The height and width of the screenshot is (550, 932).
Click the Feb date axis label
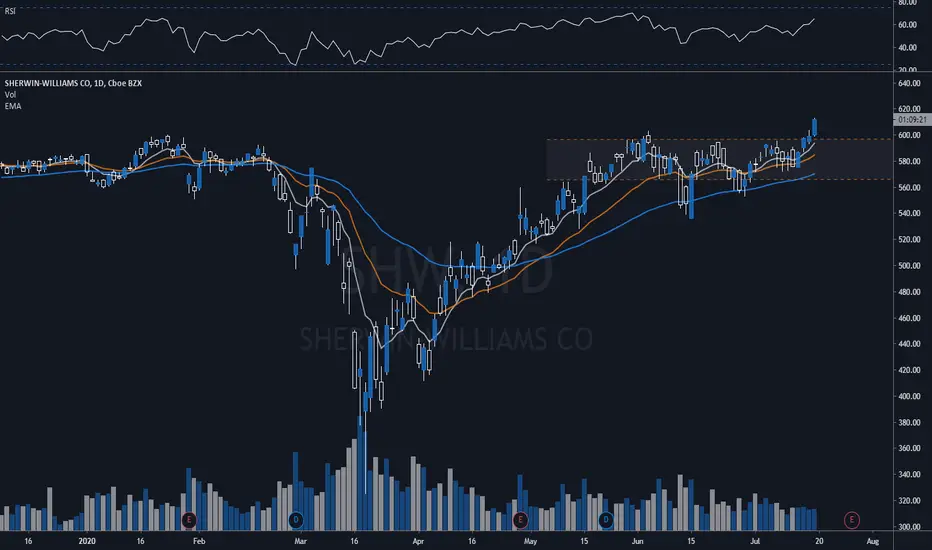(x=199, y=541)
